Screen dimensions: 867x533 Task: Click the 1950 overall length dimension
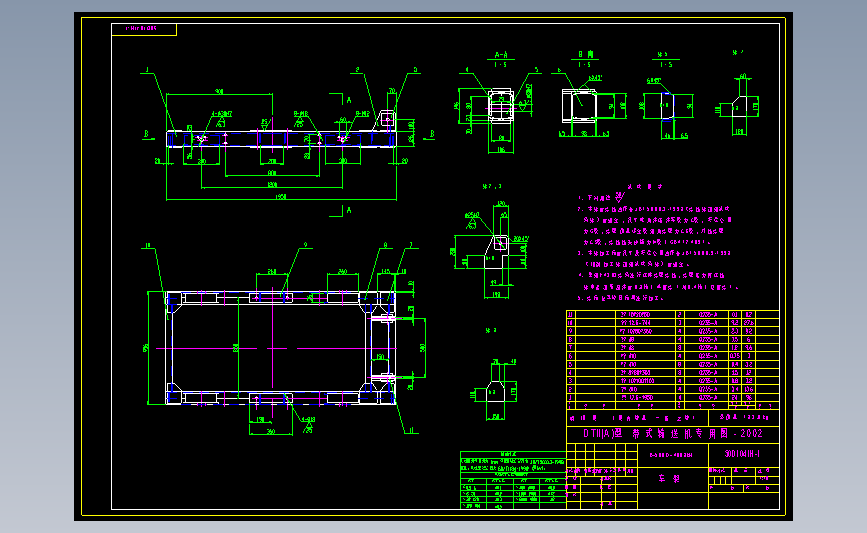pyautogui.click(x=281, y=197)
